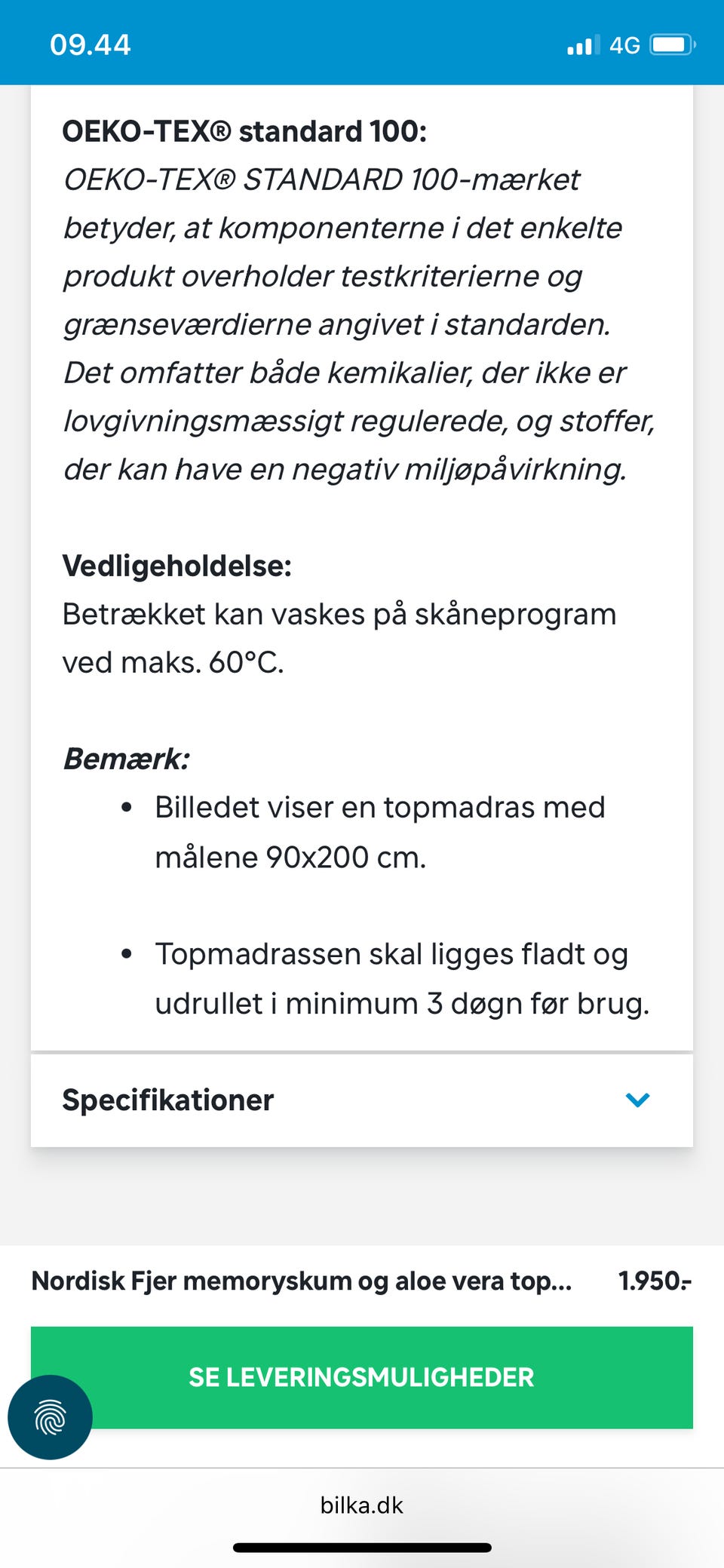Tap the Bemærk heading
724x1568 pixels.
[x=126, y=759]
